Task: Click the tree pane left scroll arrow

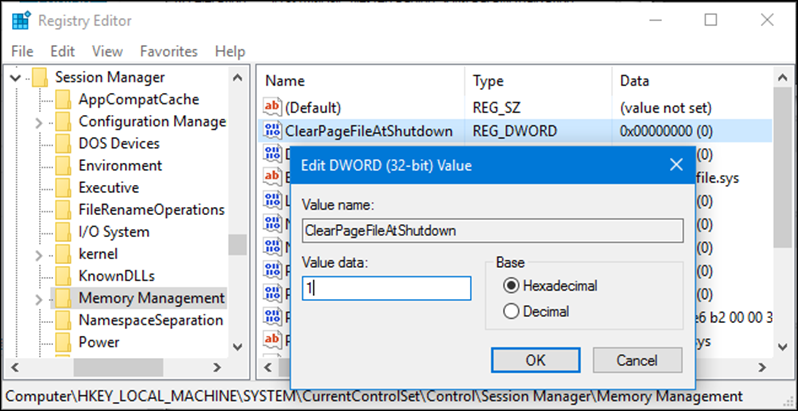Action: tap(14, 367)
